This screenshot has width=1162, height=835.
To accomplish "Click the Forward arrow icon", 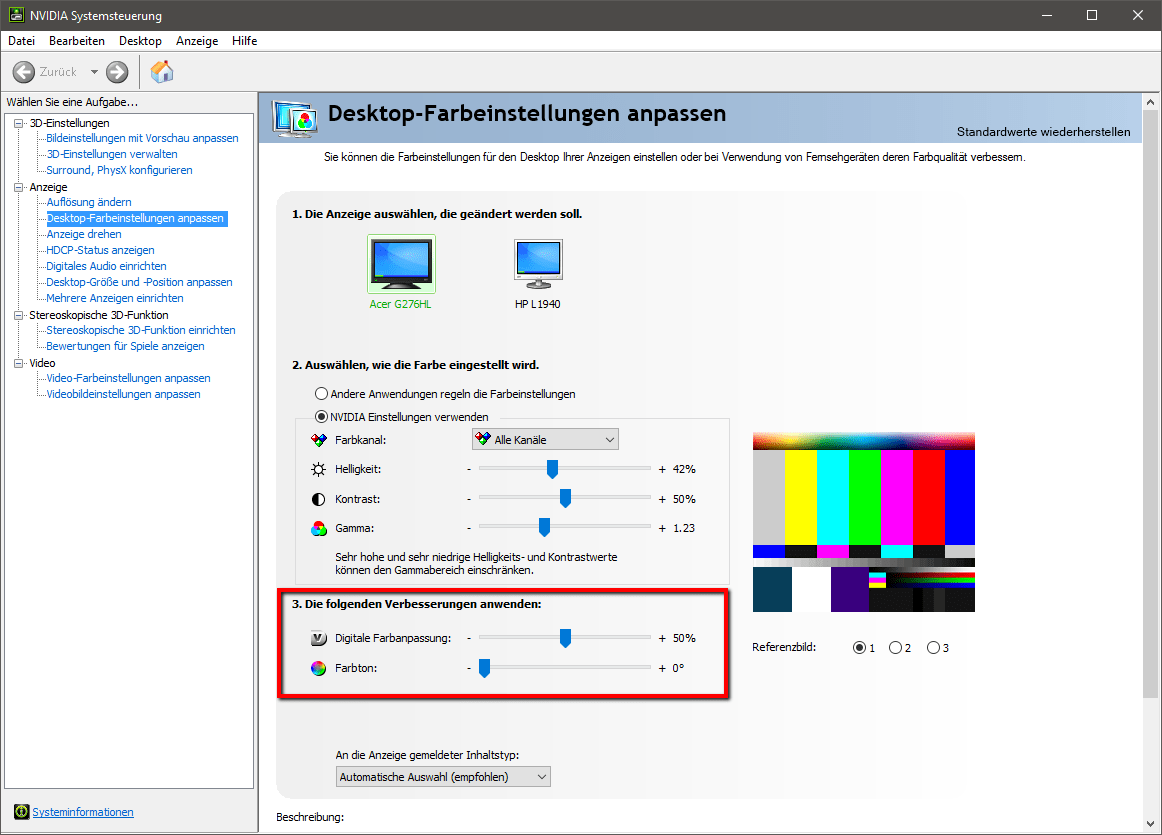I will point(117,72).
